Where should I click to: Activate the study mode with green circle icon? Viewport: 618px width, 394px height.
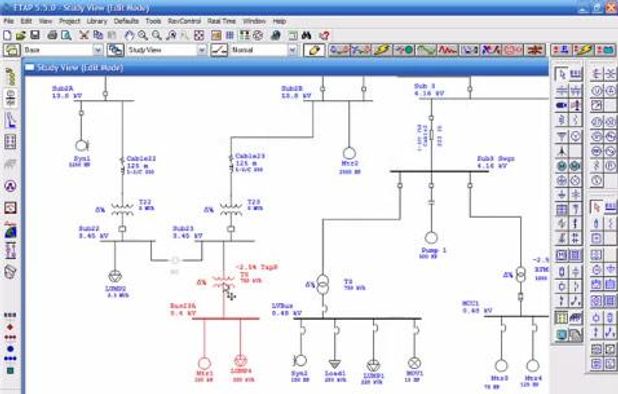pyautogui.click(x=404, y=50)
